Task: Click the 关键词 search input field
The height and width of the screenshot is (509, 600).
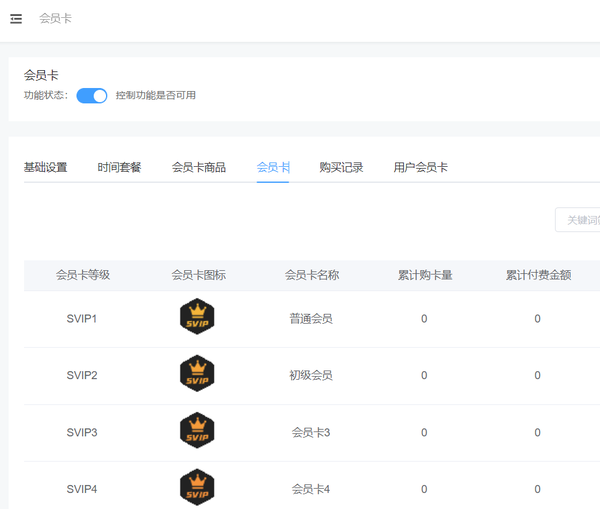Action: point(578,220)
